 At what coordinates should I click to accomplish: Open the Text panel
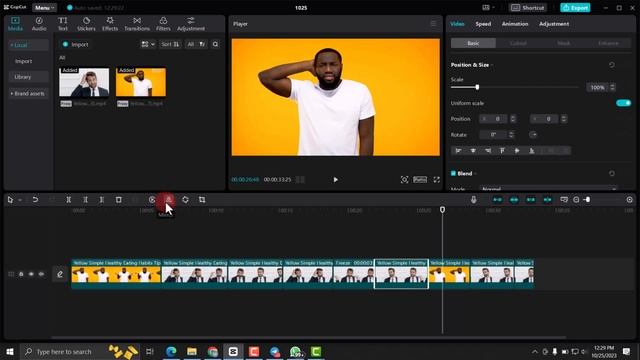[62, 24]
